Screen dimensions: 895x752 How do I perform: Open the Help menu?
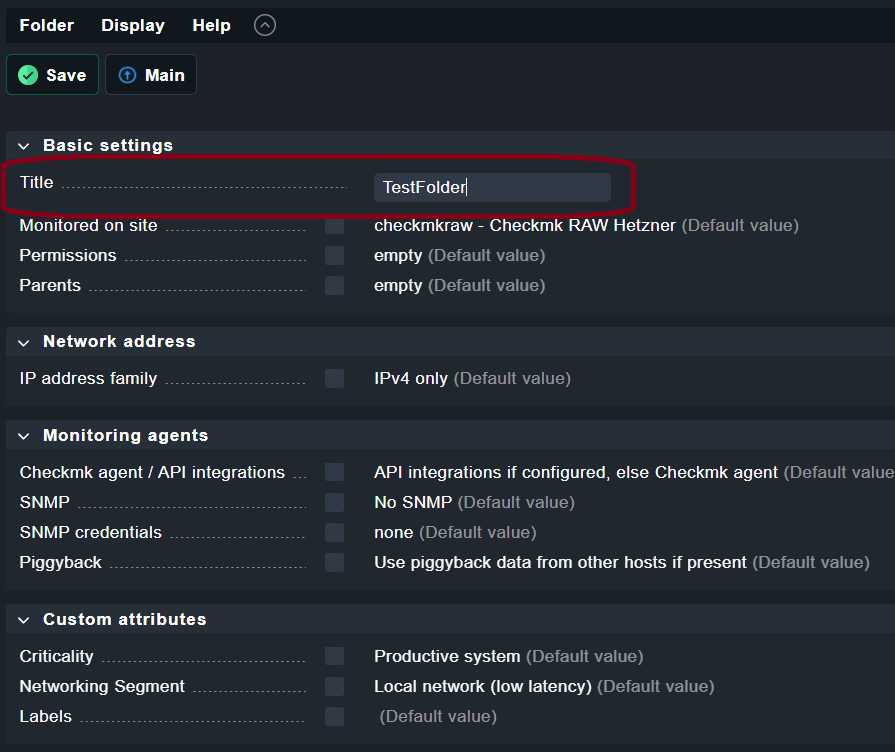click(x=211, y=25)
